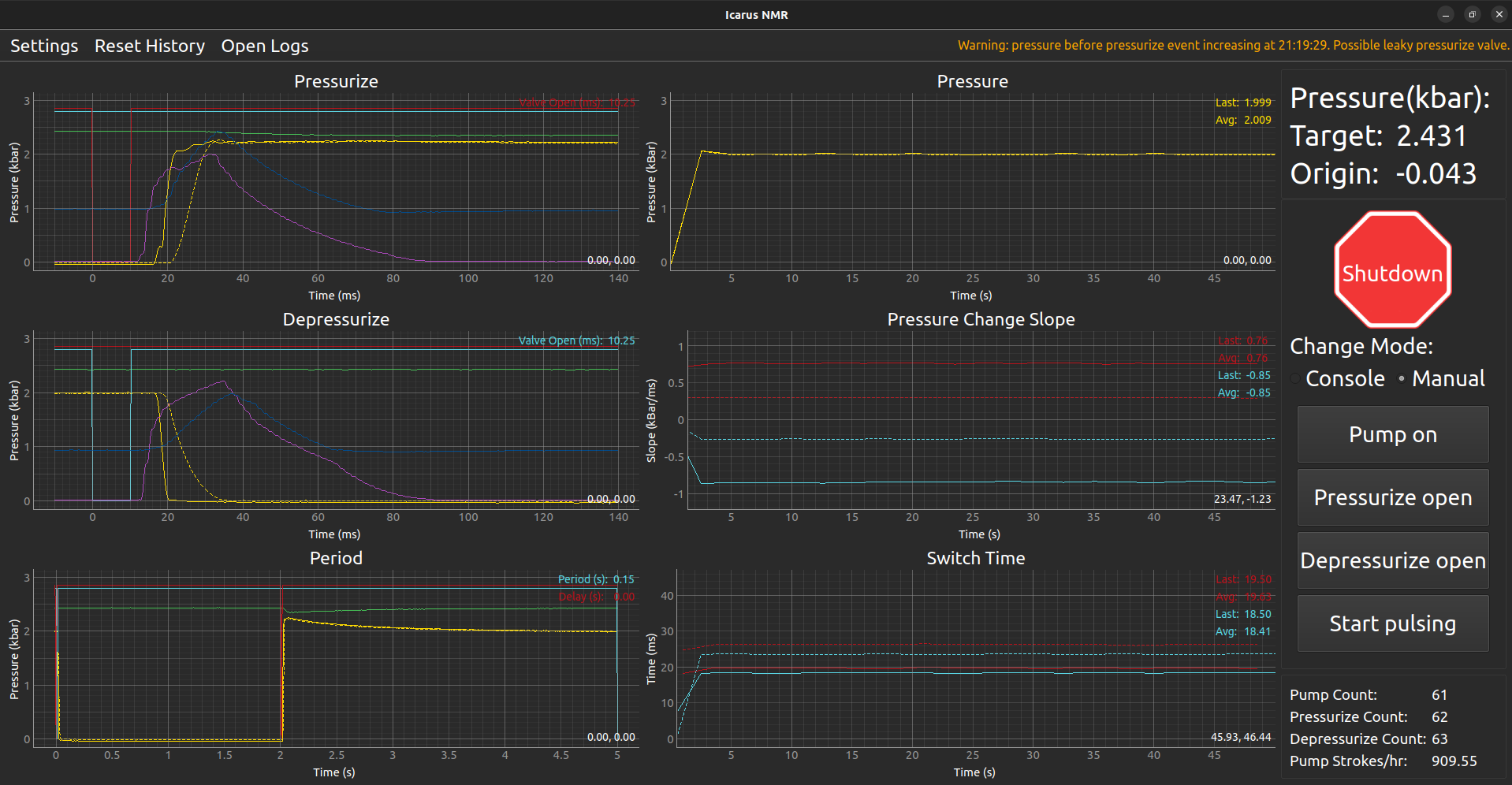Maximize the Icarus NMR window
Image resolution: width=1512 pixels, height=785 pixels.
point(1472,14)
